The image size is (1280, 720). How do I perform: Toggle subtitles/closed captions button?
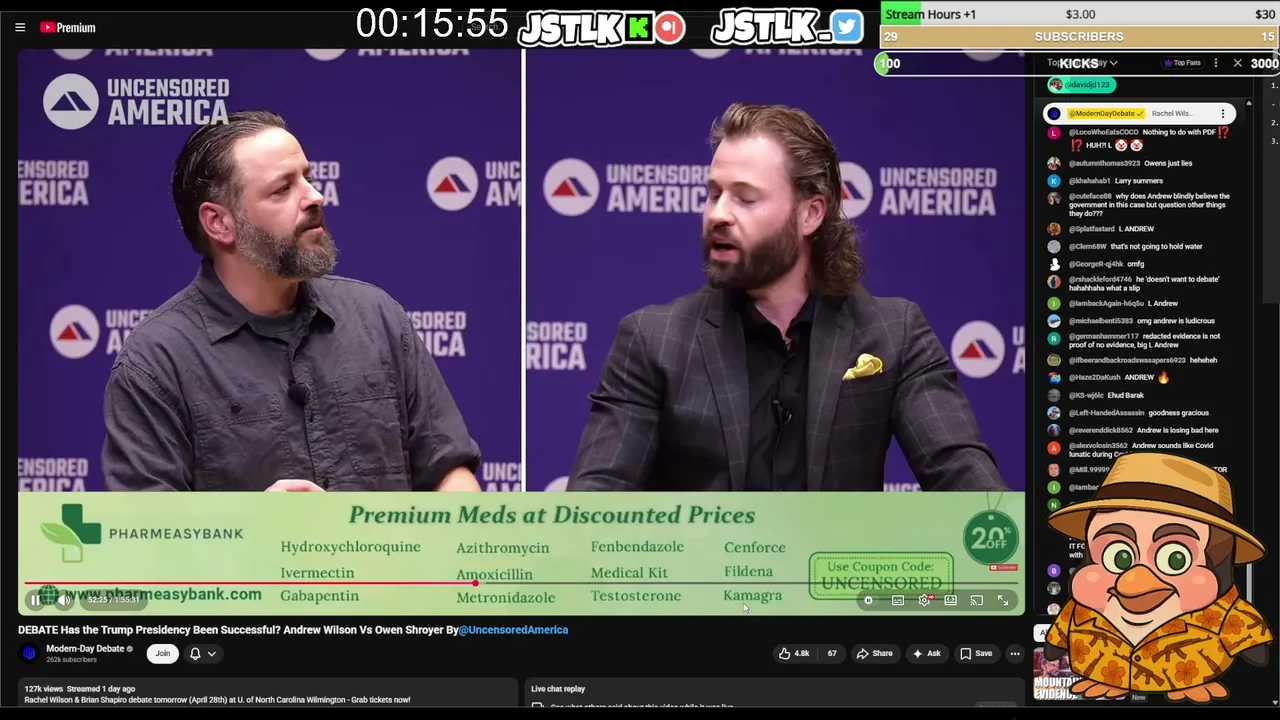(898, 600)
